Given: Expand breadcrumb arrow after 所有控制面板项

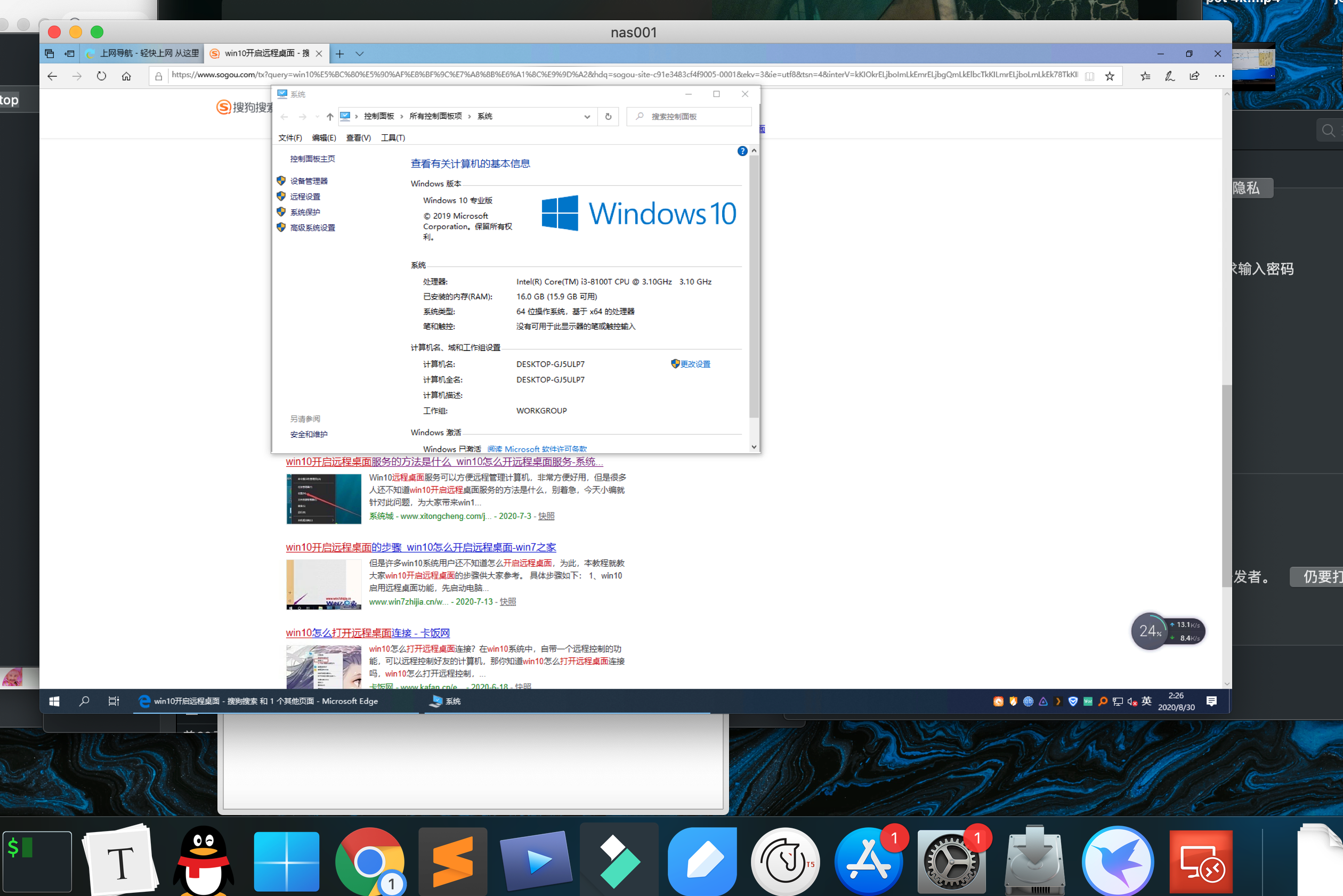Looking at the screenshot, I should click(470, 117).
